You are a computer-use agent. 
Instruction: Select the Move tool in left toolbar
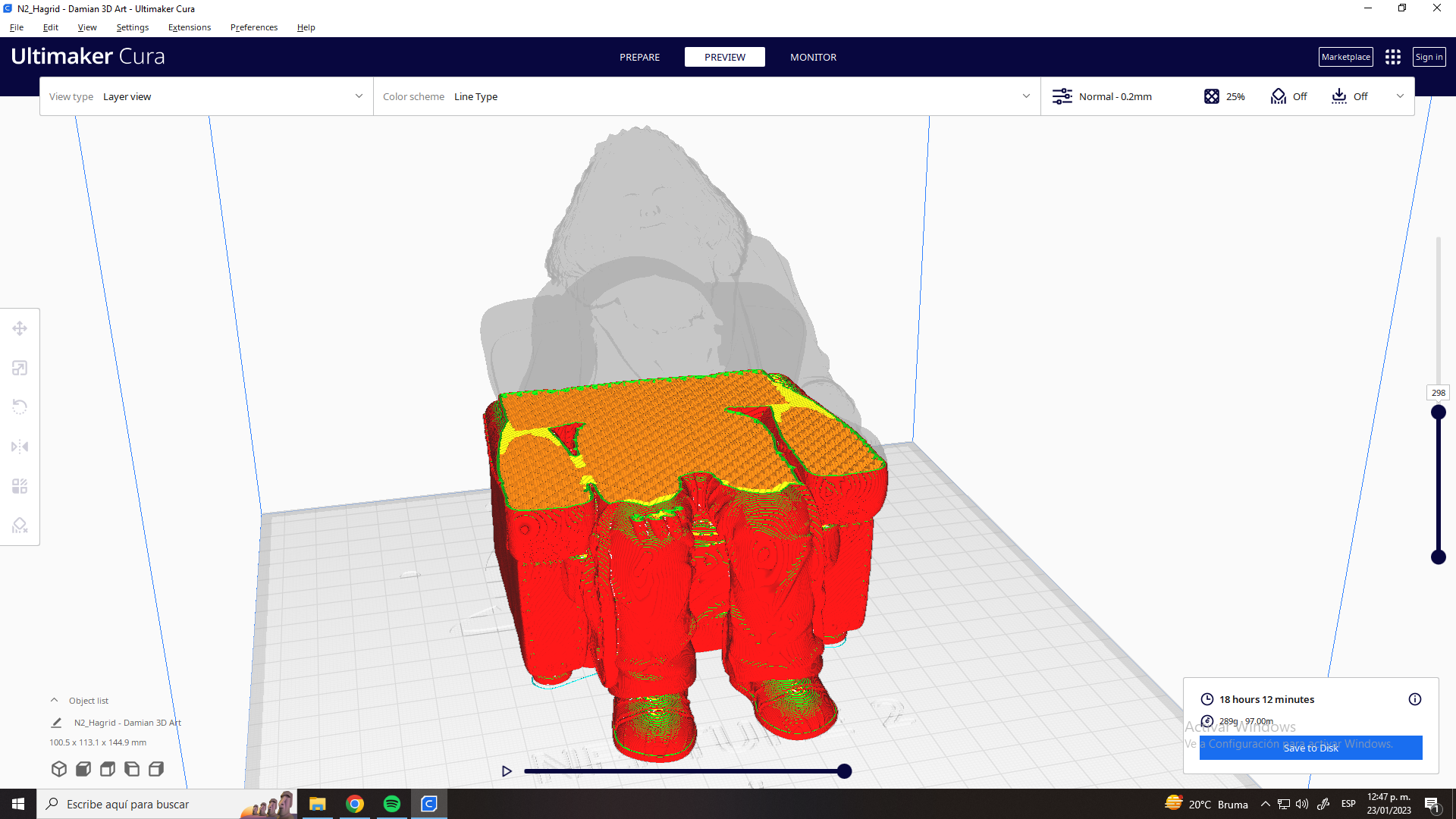20,328
